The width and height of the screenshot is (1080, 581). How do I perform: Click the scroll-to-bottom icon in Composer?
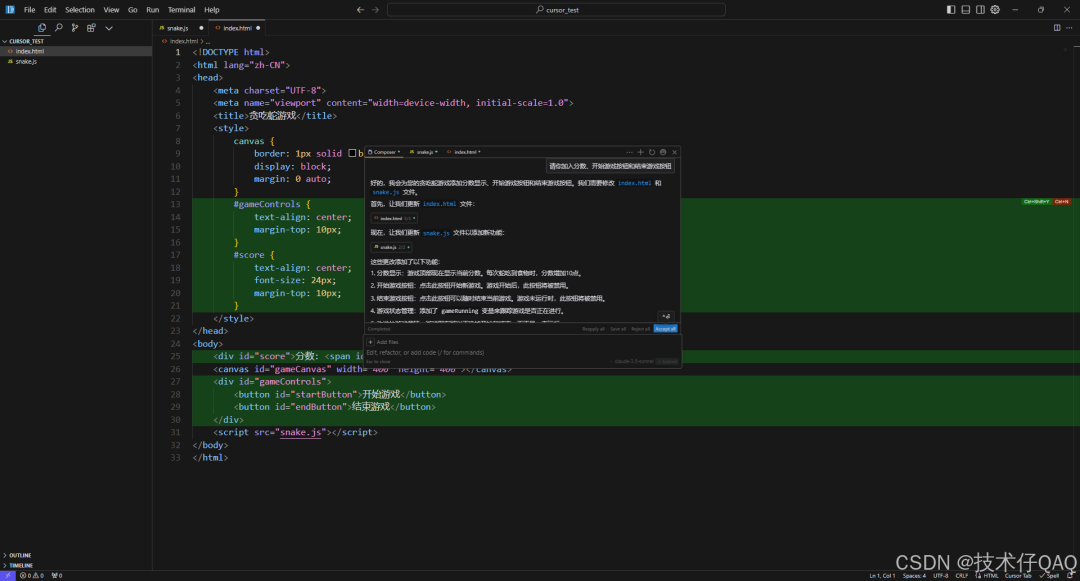pos(666,317)
